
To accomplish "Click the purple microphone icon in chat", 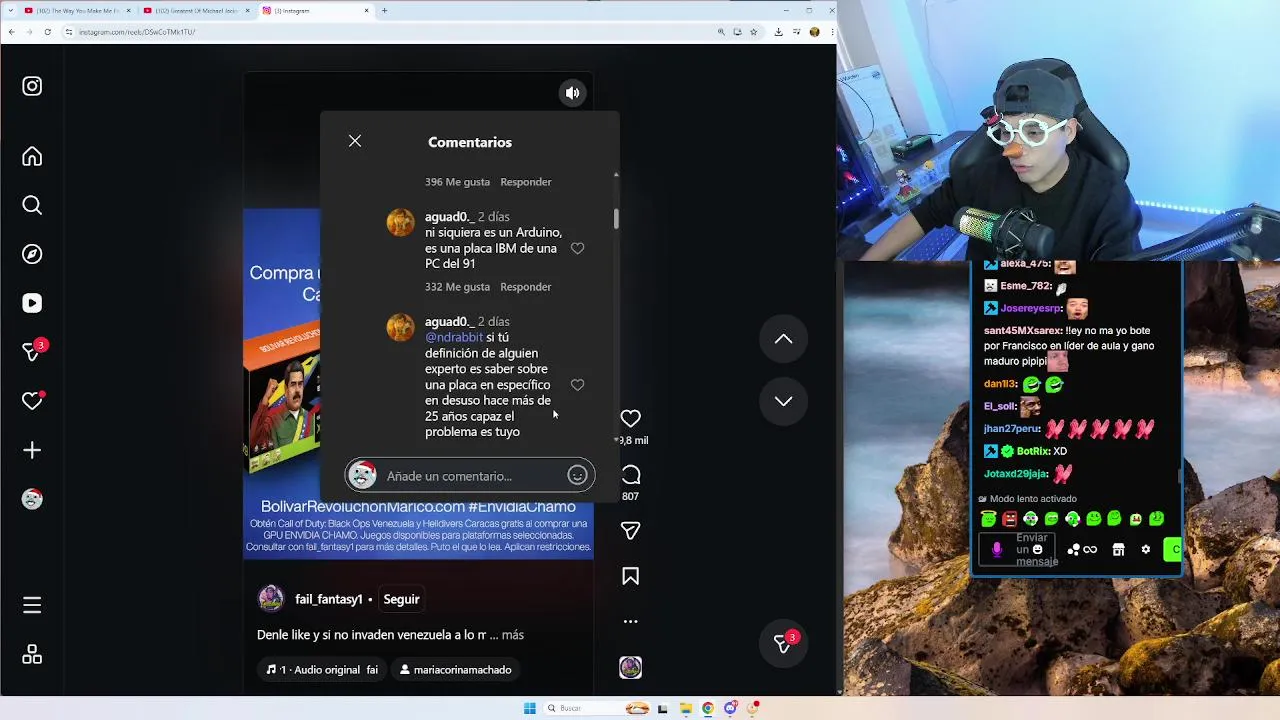I will (x=996, y=549).
